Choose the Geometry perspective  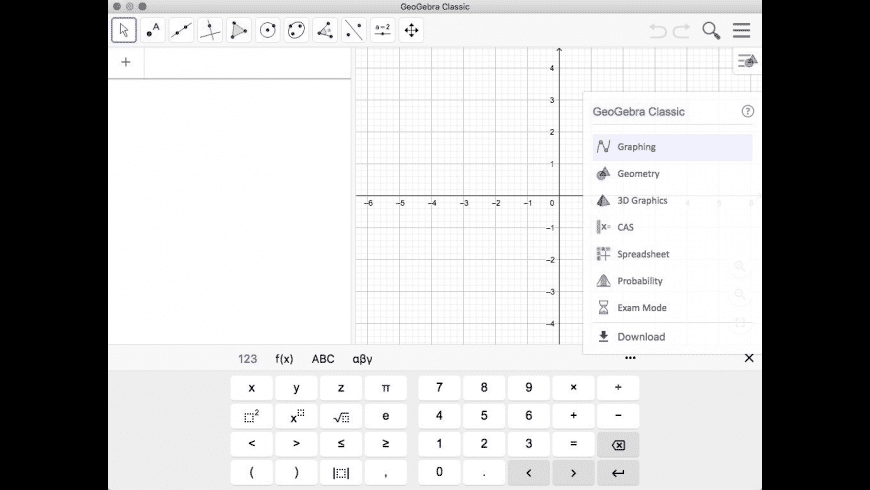coord(672,174)
